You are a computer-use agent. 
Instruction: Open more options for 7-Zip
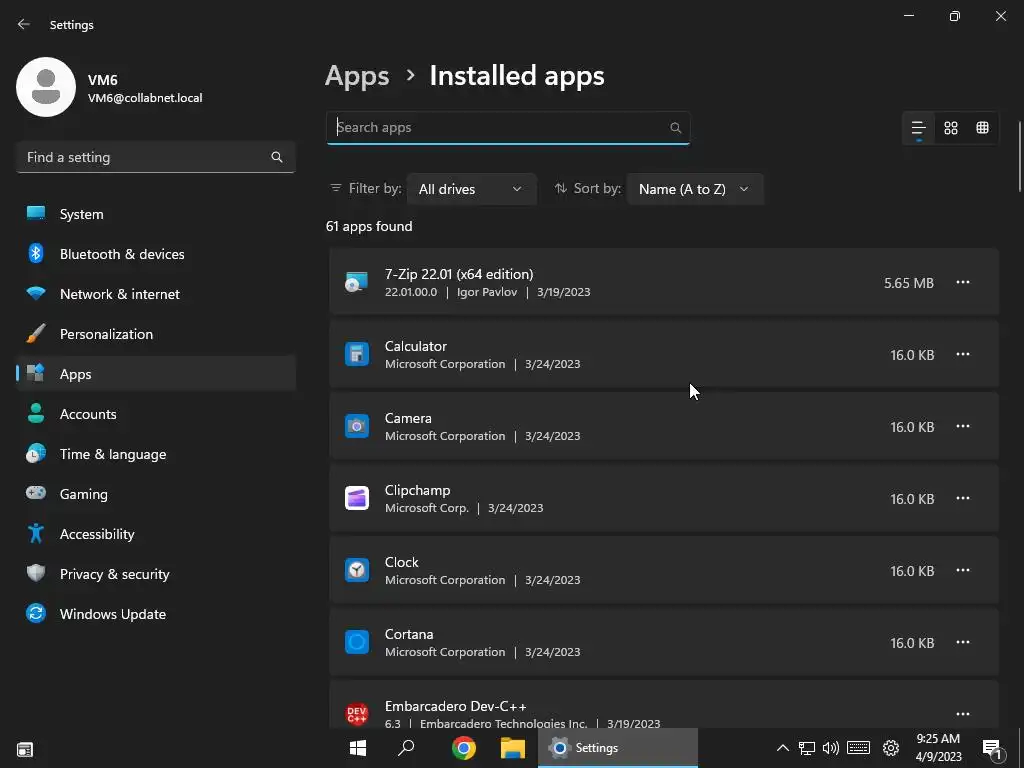[962, 283]
